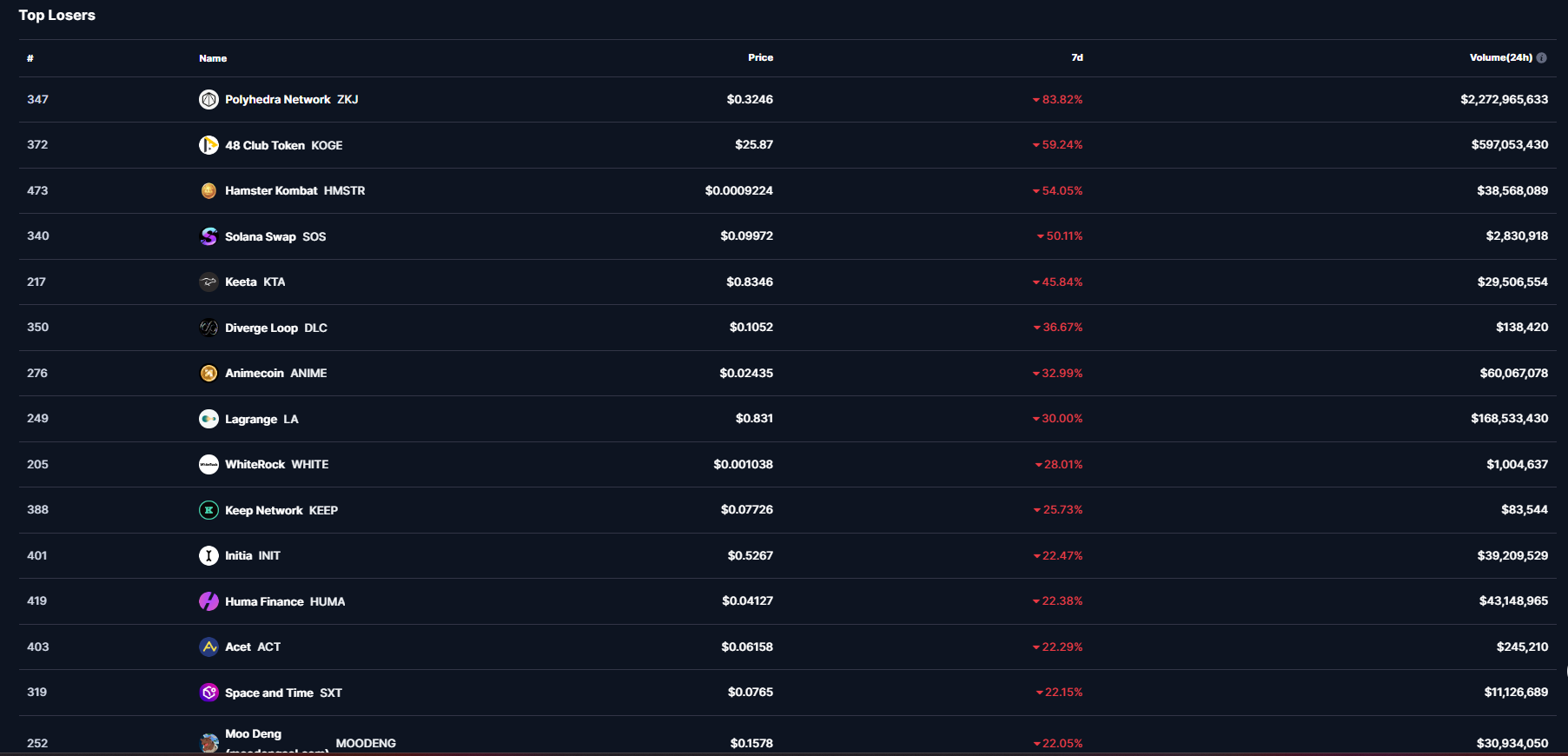The image size is (1568, 756).
Task: Click the Initia coin icon
Action: (x=208, y=555)
